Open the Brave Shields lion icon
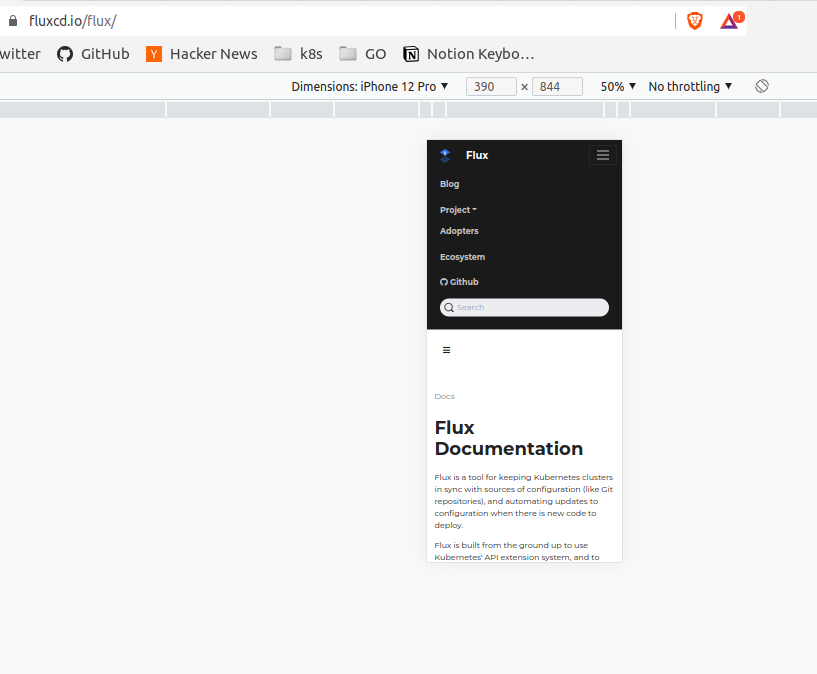Viewport: 817px width, 674px height. pos(695,21)
